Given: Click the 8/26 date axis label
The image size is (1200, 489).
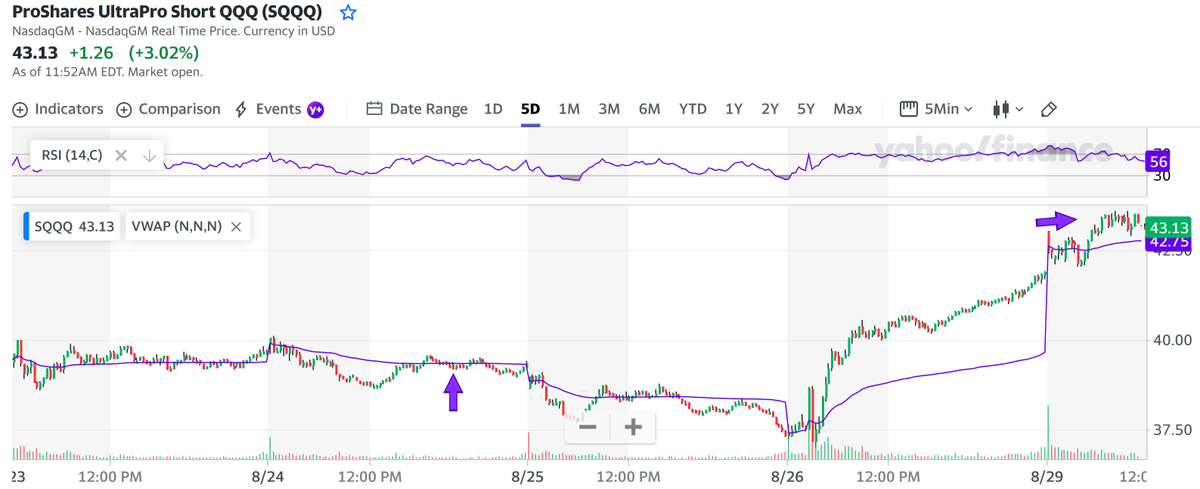Looking at the screenshot, I should click(x=787, y=476).
